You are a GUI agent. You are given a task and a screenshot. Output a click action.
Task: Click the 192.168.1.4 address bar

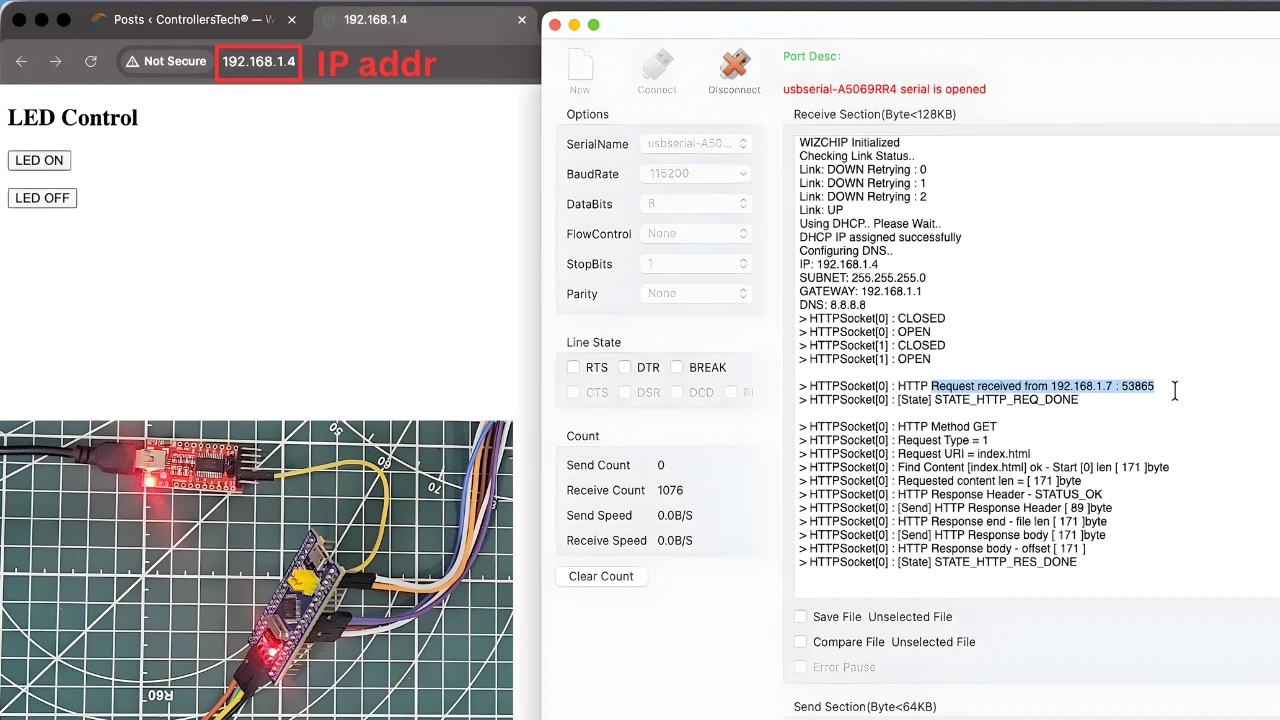tap(258, 62)
